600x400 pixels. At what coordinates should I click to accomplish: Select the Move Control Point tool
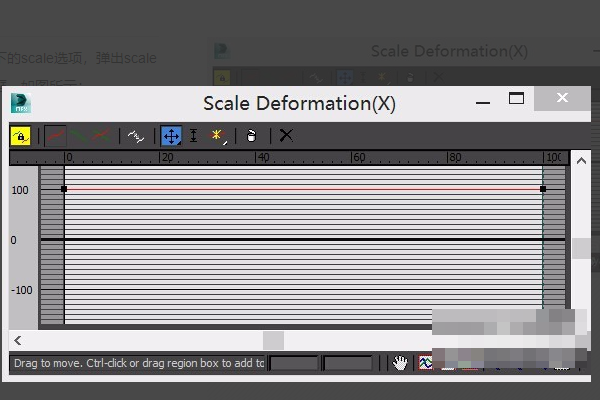coord(171,136)
